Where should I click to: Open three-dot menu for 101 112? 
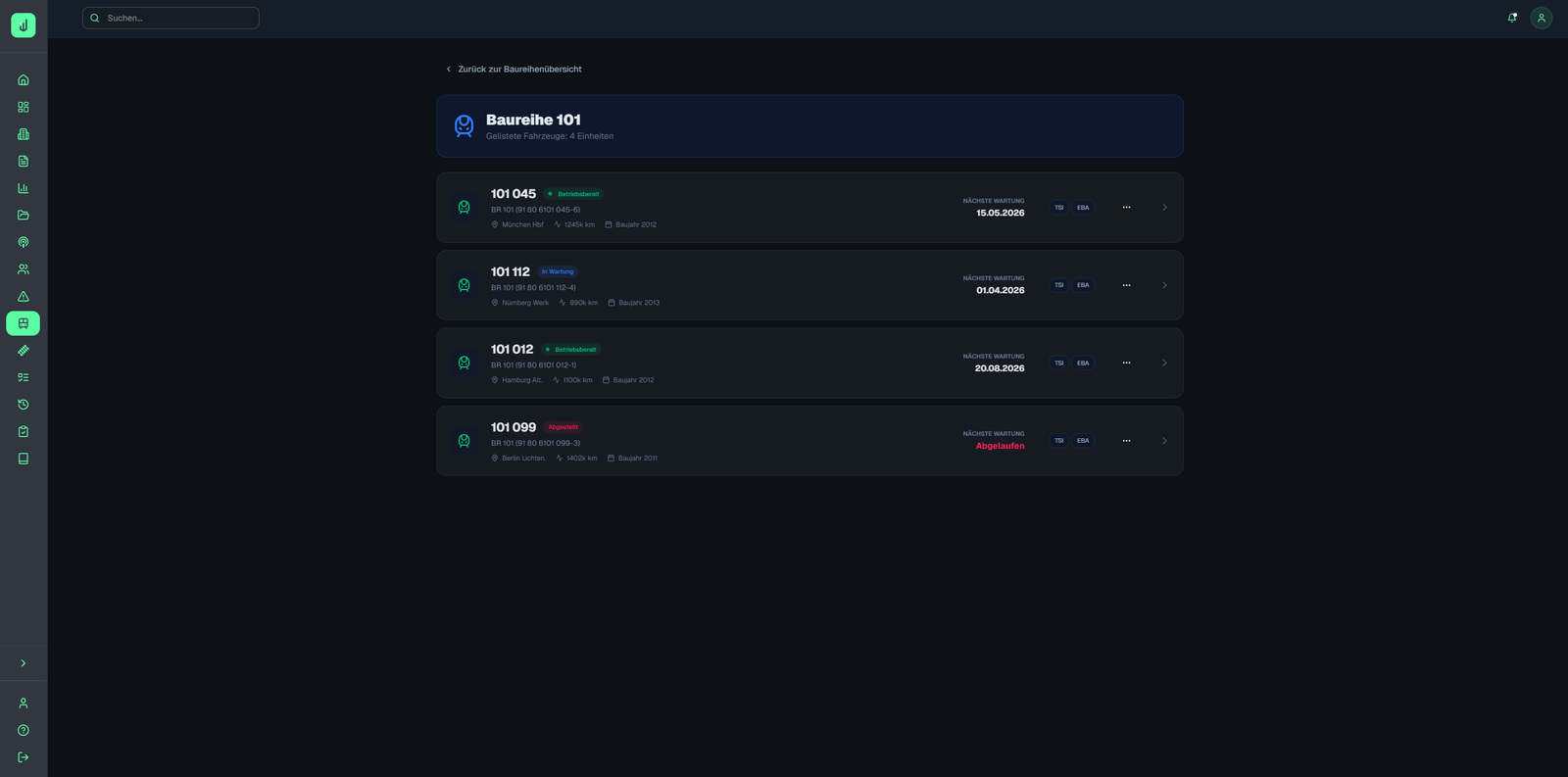pos(1126,285)
